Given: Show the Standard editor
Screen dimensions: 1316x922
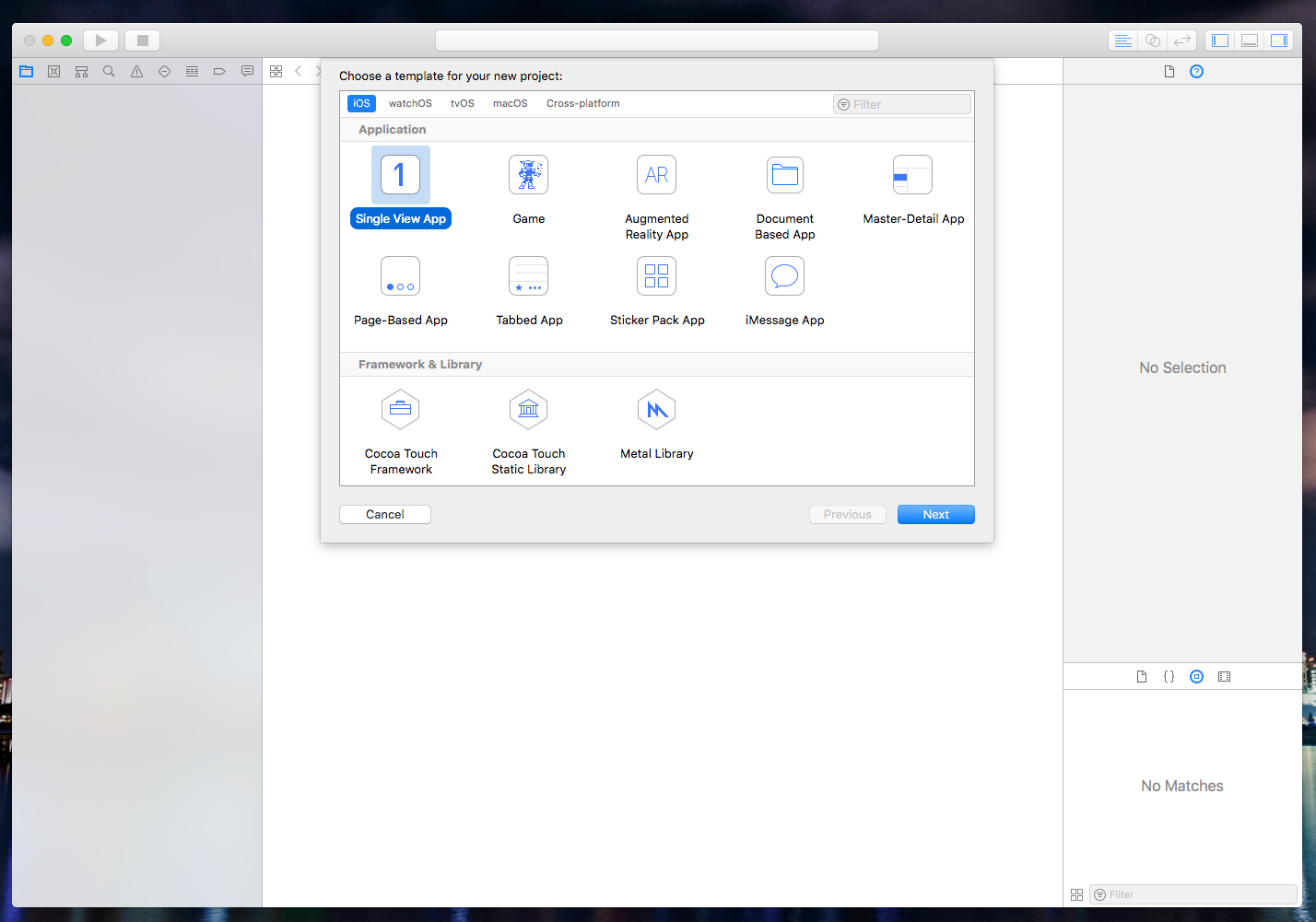Looking at the screenshot, I should [1122, 41].
